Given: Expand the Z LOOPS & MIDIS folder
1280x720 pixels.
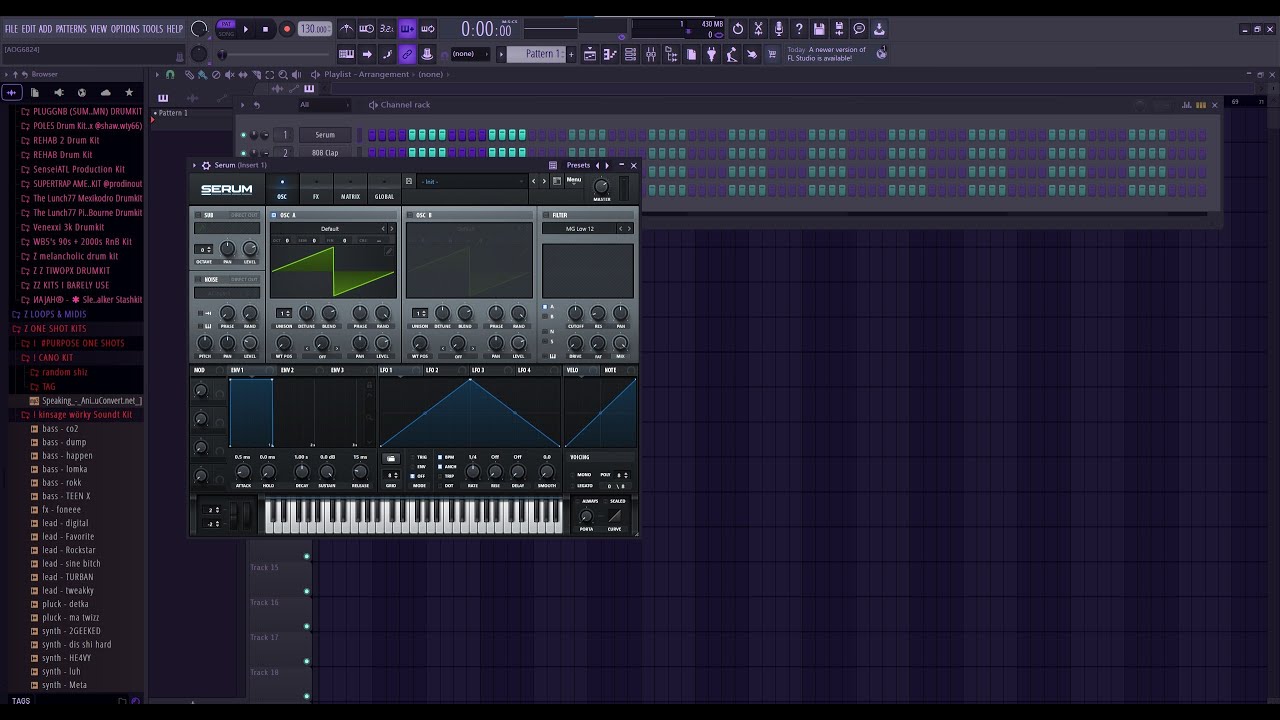Looking at the screenshot, I should (55, 314).
